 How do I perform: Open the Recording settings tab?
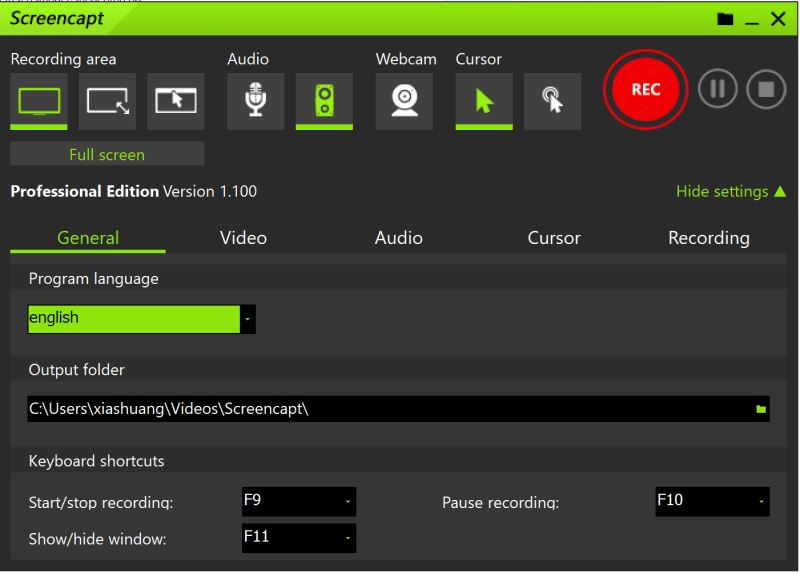tap(709, 238)
